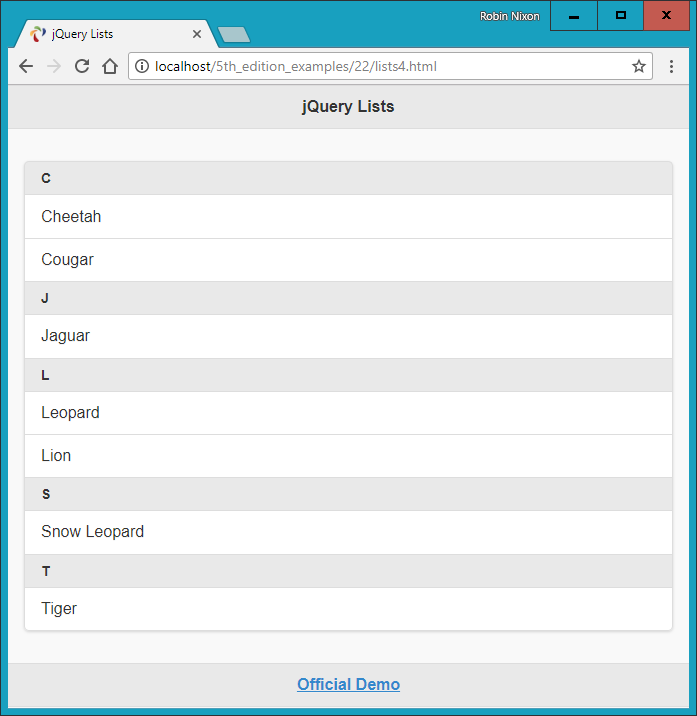This screenshot has width=697, height=716.
Task: Open the home page icon
Action: pyautogui.click(x=110, y=66)
